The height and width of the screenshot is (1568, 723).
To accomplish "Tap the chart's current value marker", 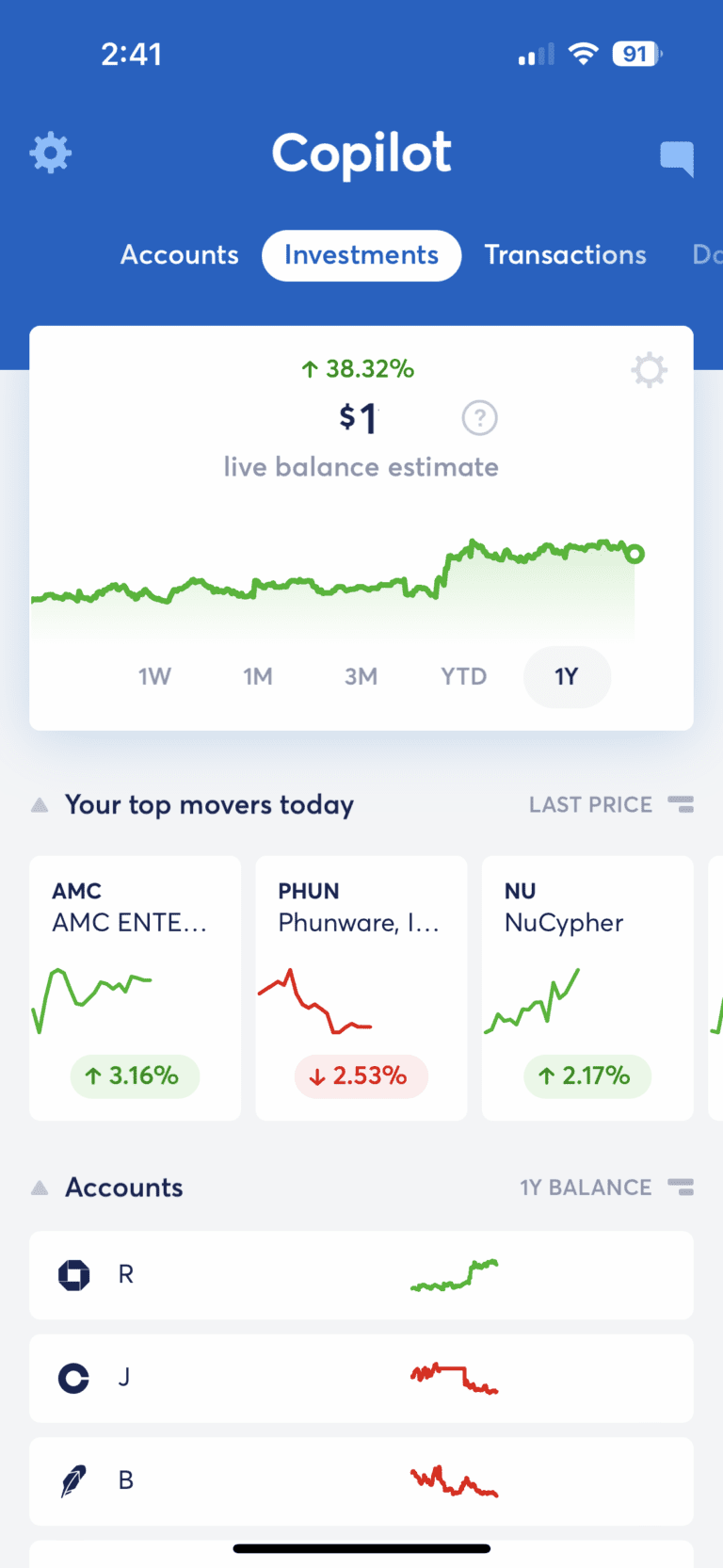I will tap(635, 554).
